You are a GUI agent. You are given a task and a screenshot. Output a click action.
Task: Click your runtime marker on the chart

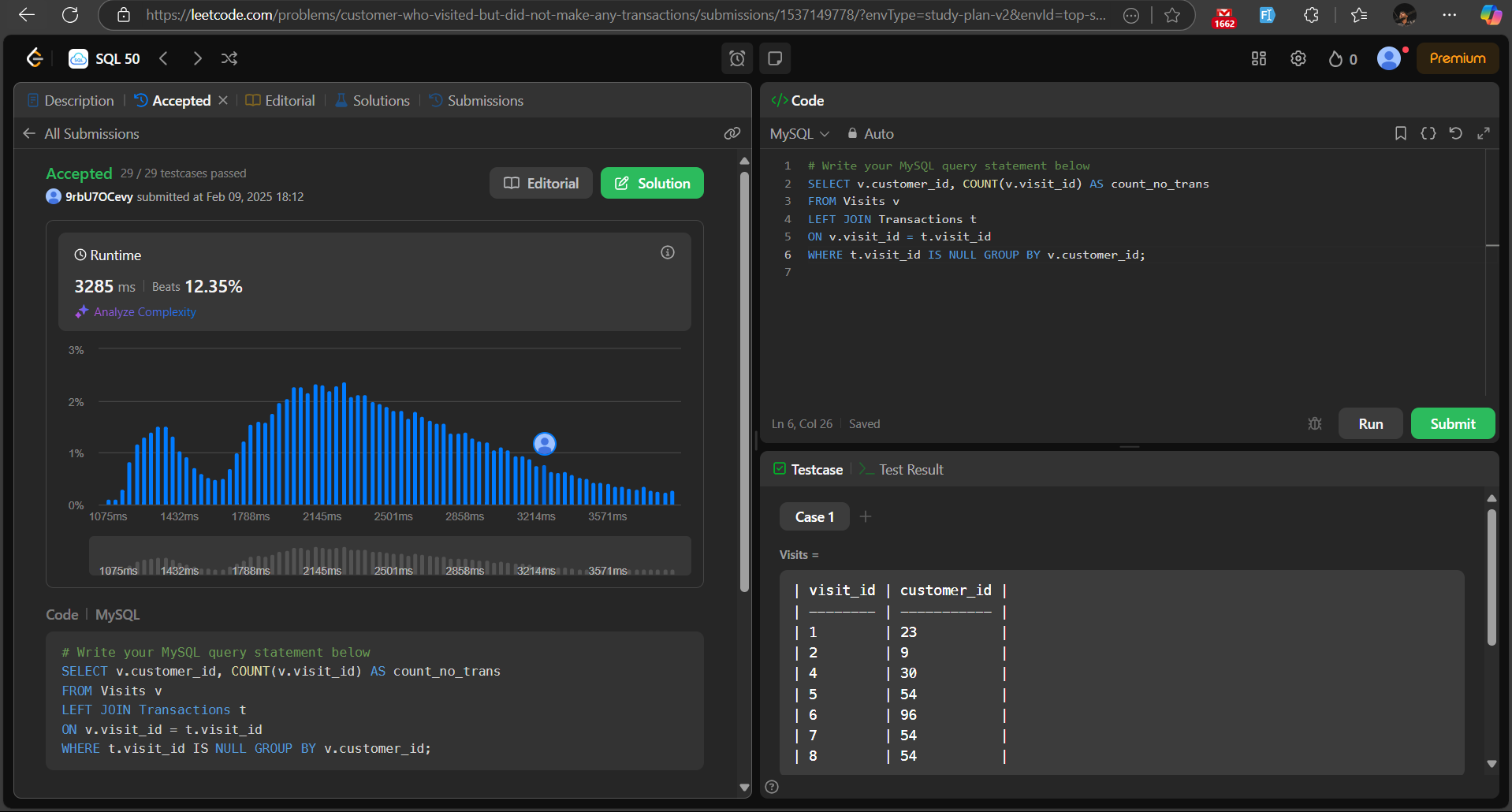tap(545, 444)
